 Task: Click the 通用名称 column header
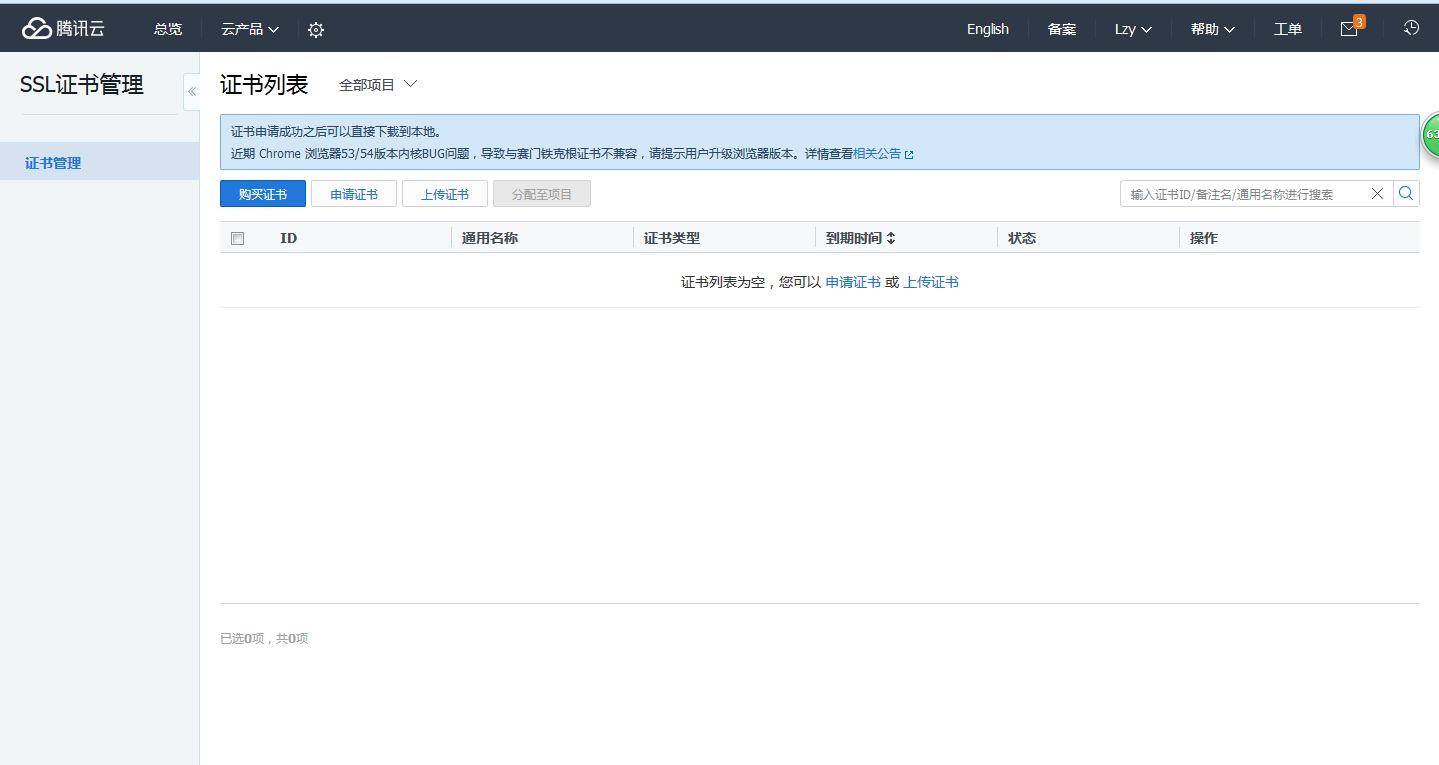(x=490, y=238)
